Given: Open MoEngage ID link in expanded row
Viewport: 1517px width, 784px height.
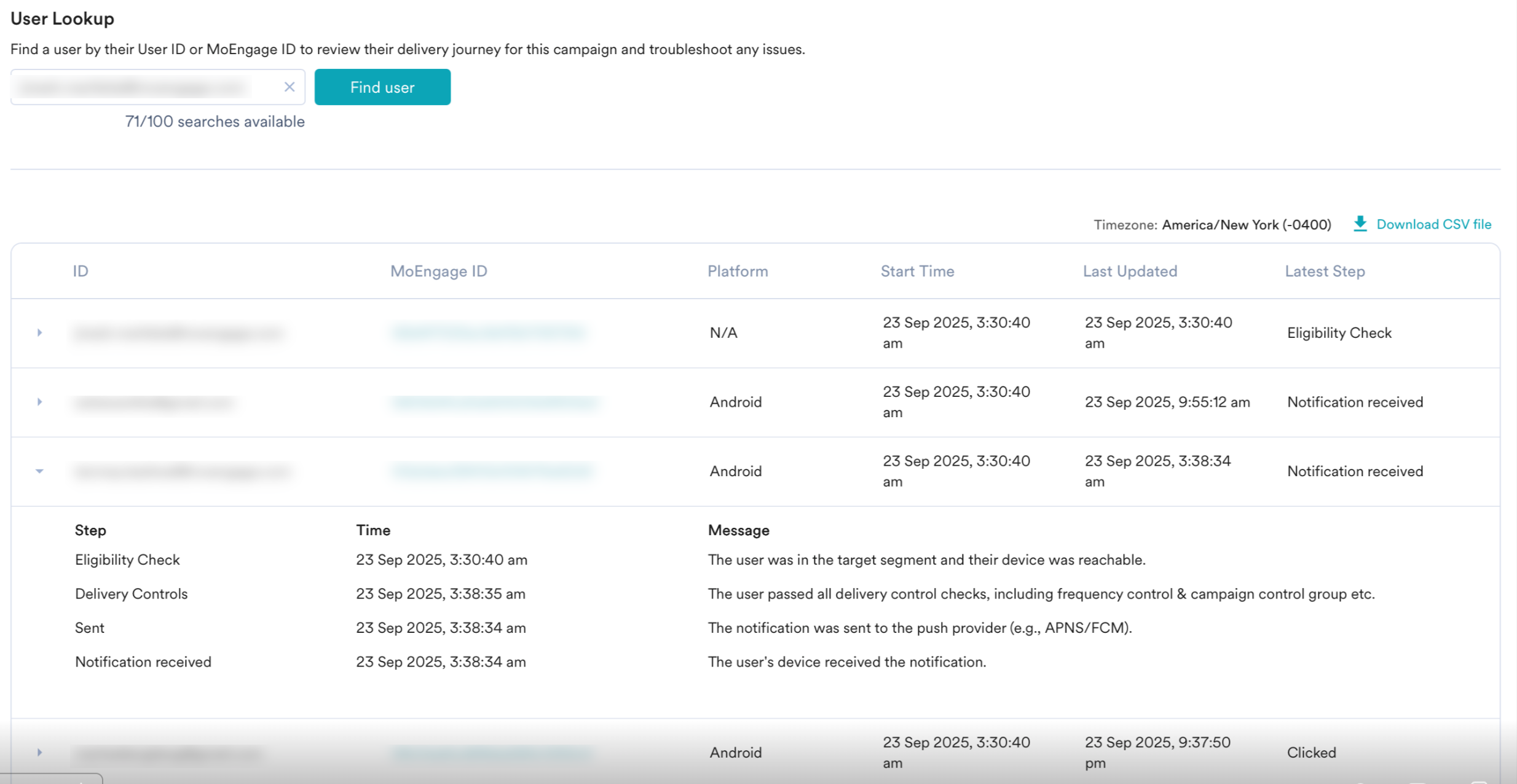Looking at the screenshot, I should pyautogui.click(x=492, y=471).
